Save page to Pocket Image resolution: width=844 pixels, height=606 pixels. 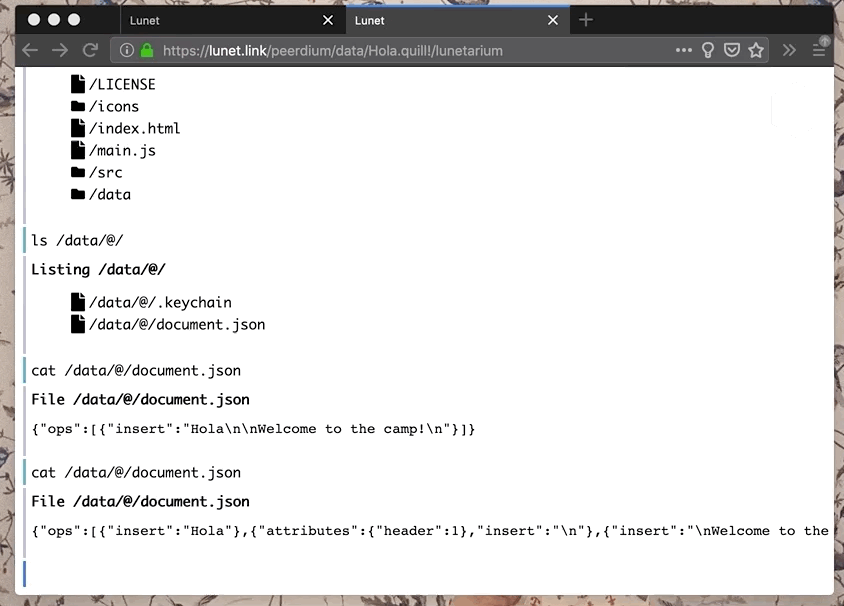pyautogui.click(x=732, y=50)
